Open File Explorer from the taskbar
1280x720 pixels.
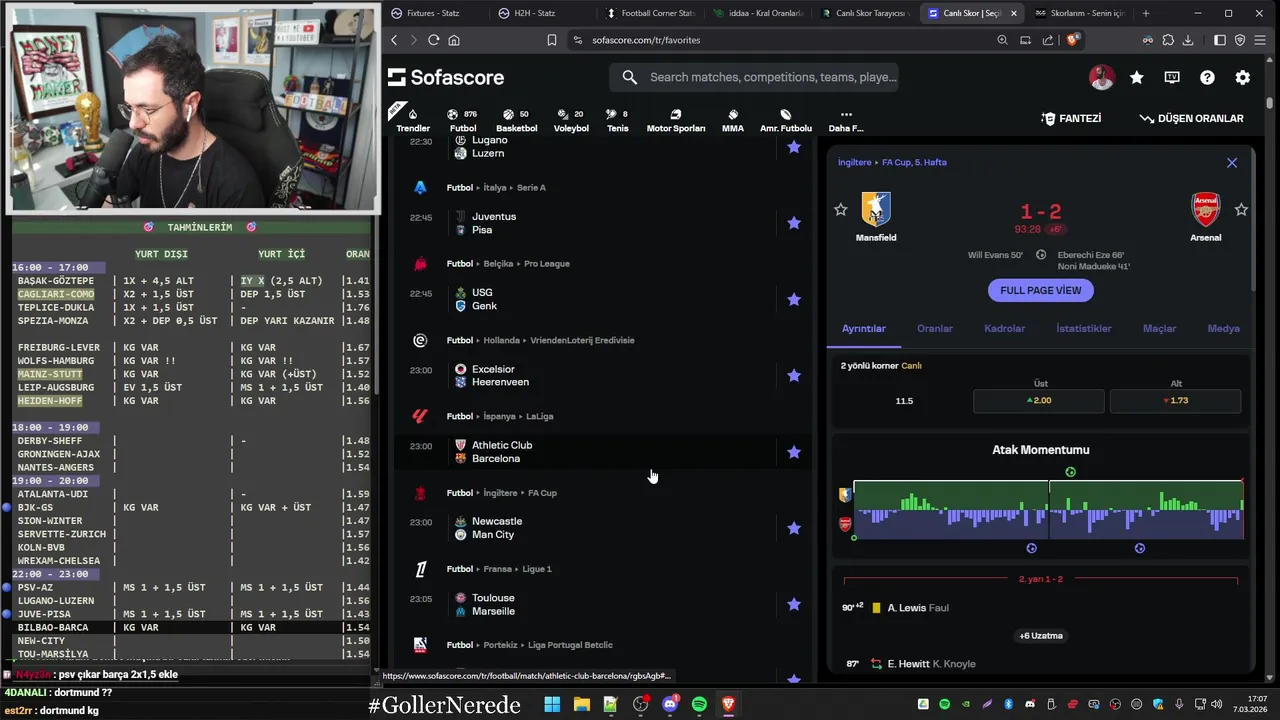click(581, 704)
